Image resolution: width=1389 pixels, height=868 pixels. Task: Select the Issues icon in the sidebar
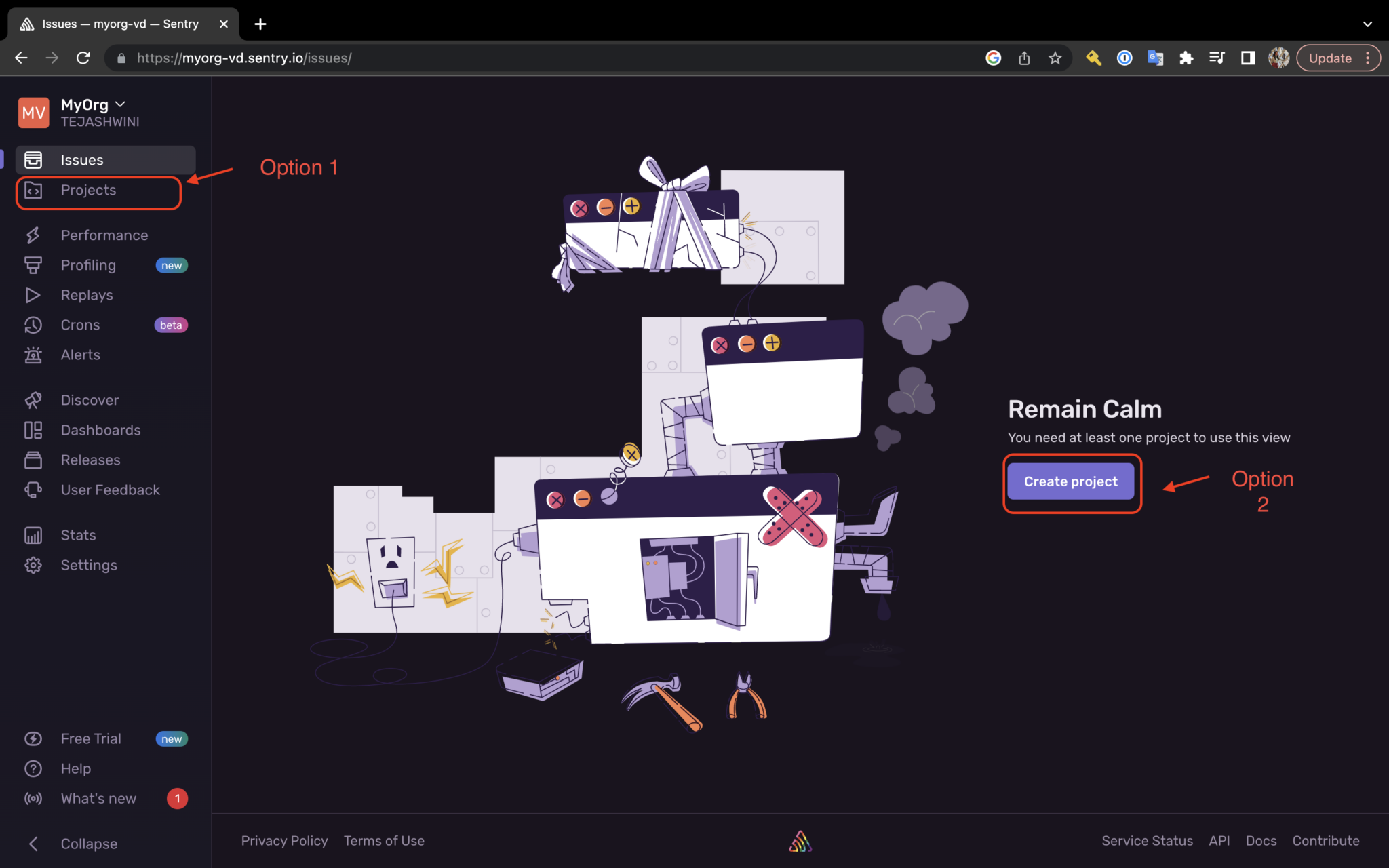pyautogui.click(x=33, y=159)
